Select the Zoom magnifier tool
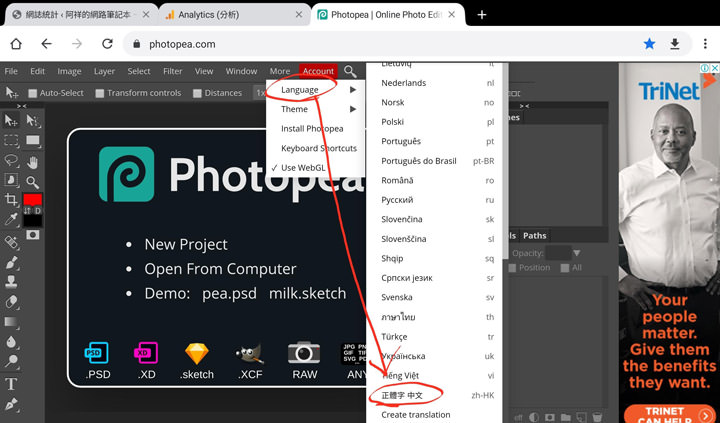 33,182
